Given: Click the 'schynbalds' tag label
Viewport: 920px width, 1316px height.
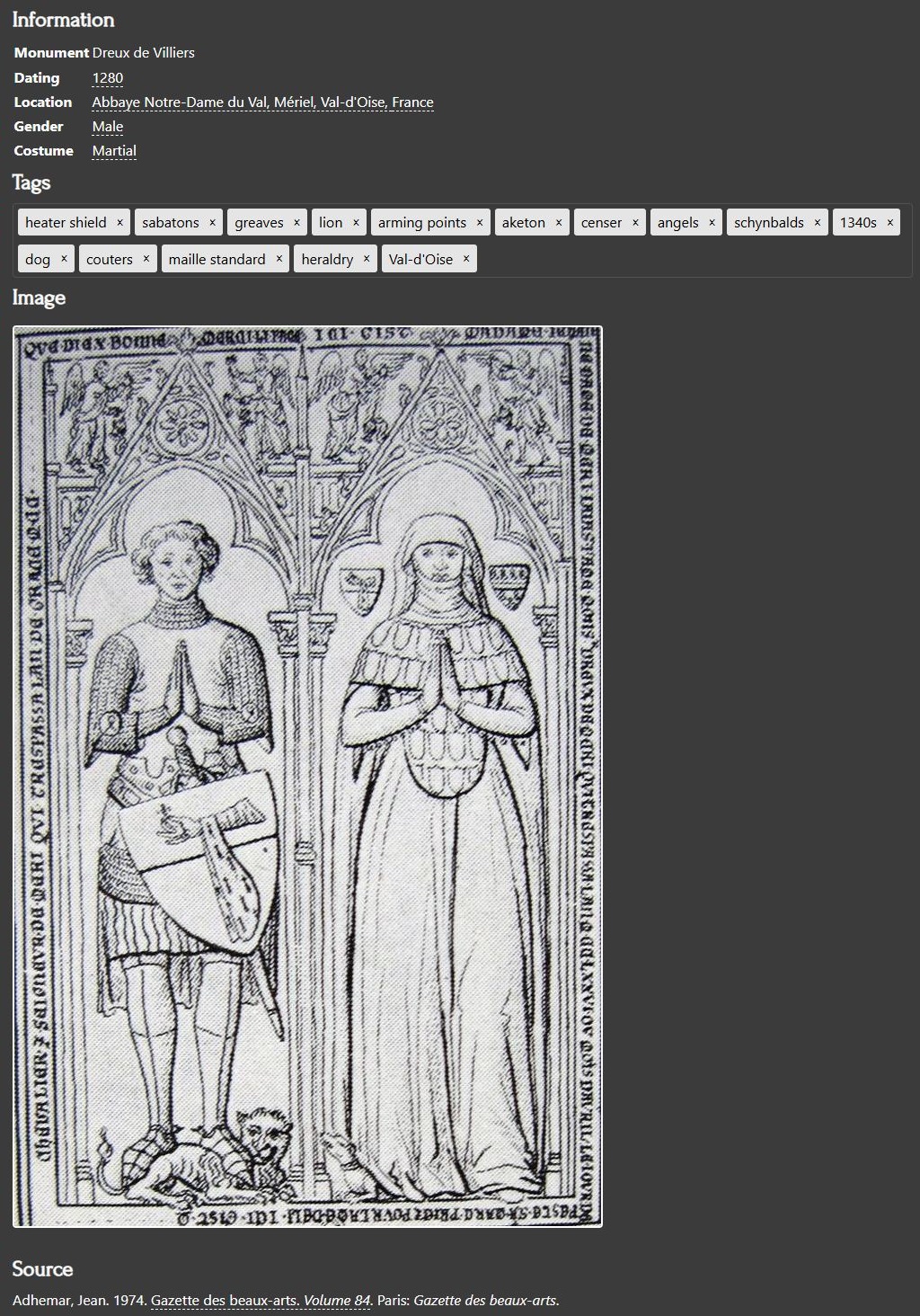Looking at the screenshot, I should click(769, 223).
